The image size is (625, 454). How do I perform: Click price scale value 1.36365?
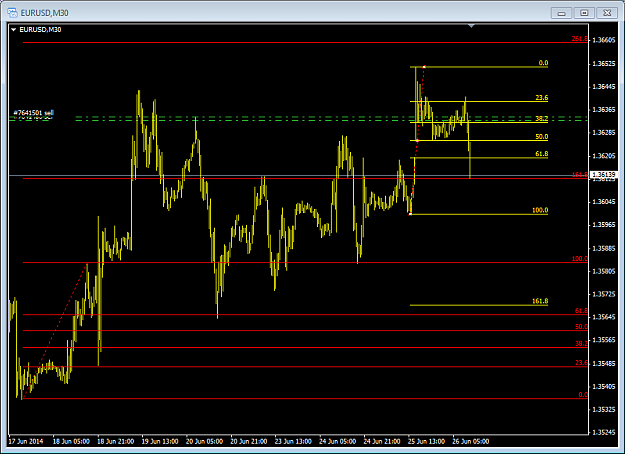pyautogui.click(x=604, y=110)
